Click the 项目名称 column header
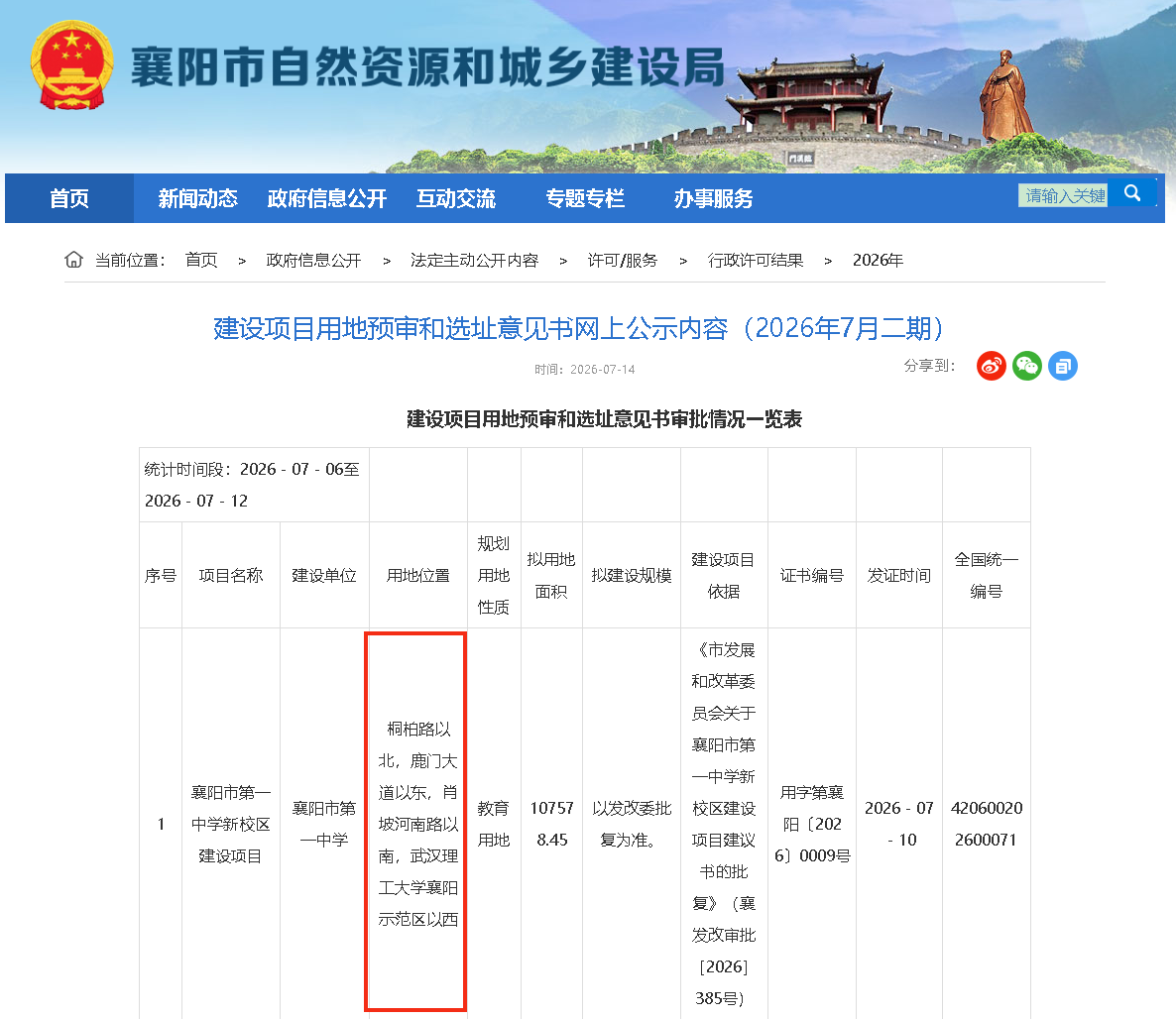1176x1019 pixels. [231, 575]
